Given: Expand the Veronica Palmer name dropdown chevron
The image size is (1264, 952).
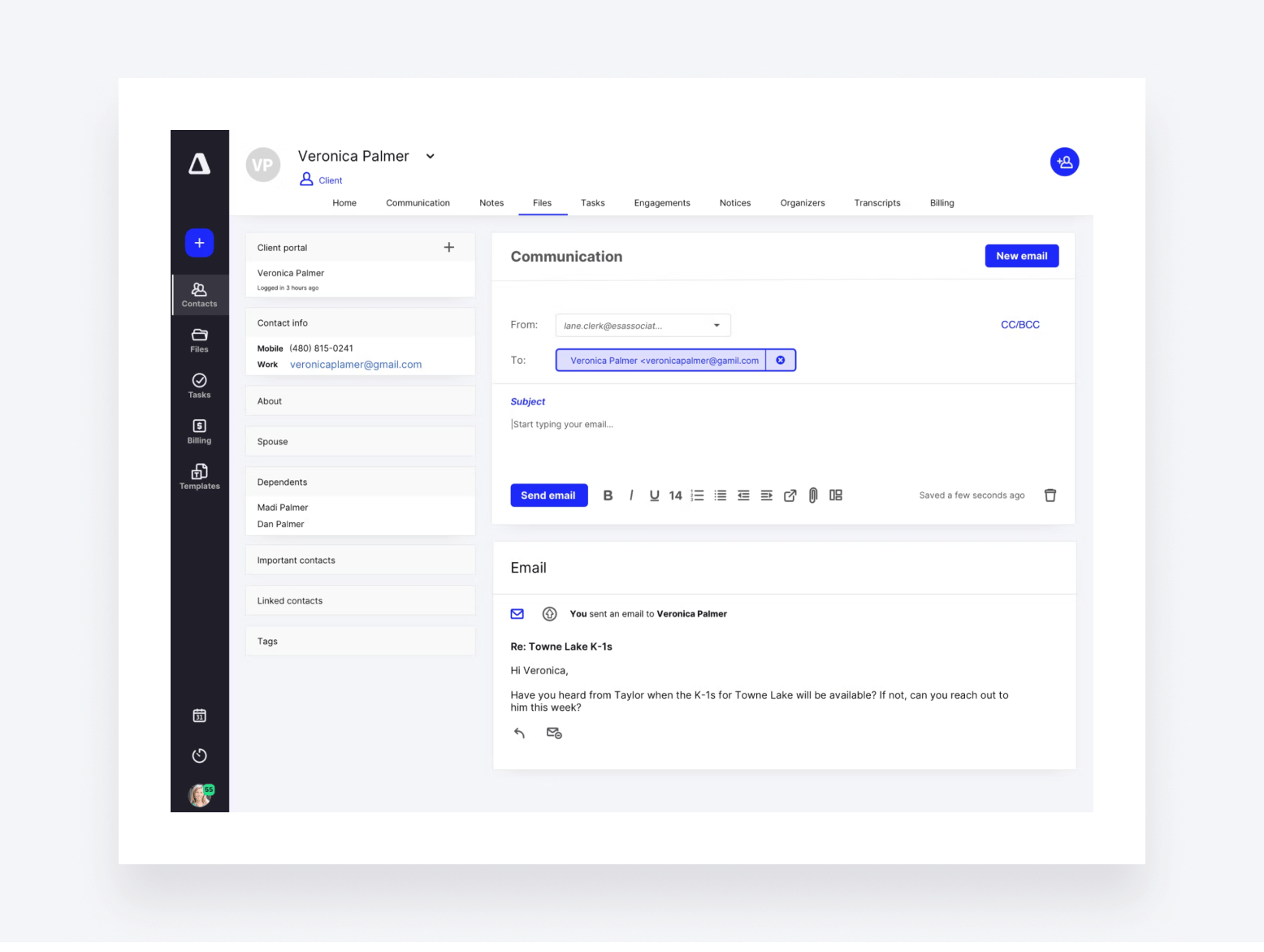Looking at the screenshot, I should 431,156.
